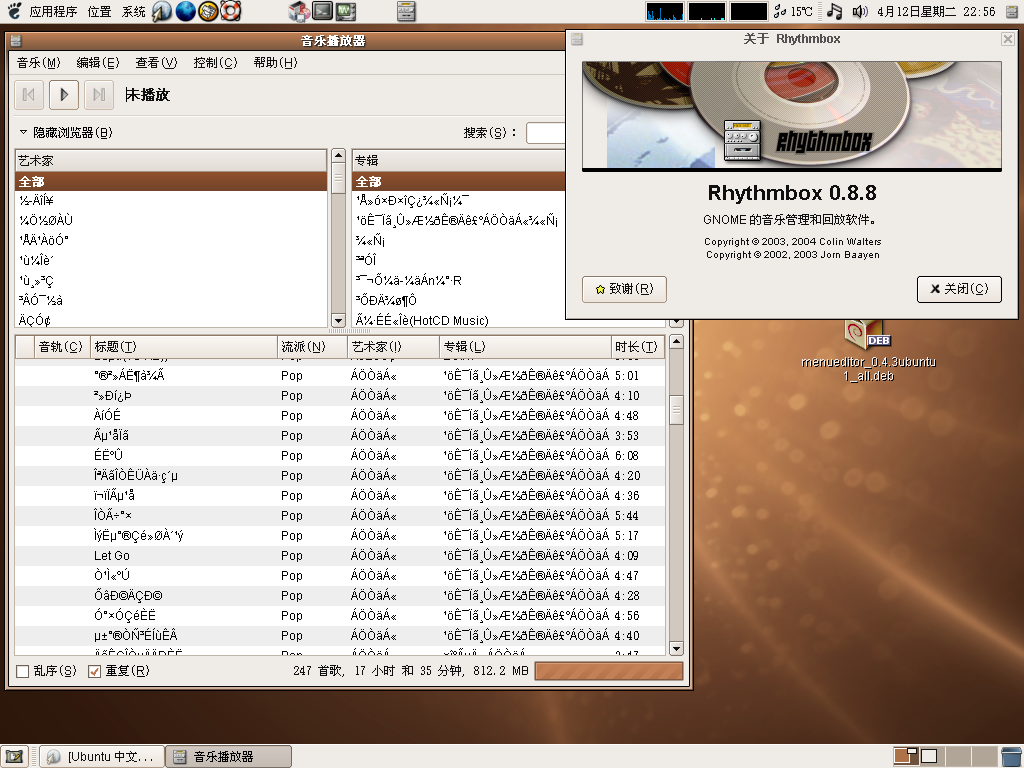Click the 关闭(C) button in About dialog
Screen dimensions: 1024x768
tap(959, 289)
